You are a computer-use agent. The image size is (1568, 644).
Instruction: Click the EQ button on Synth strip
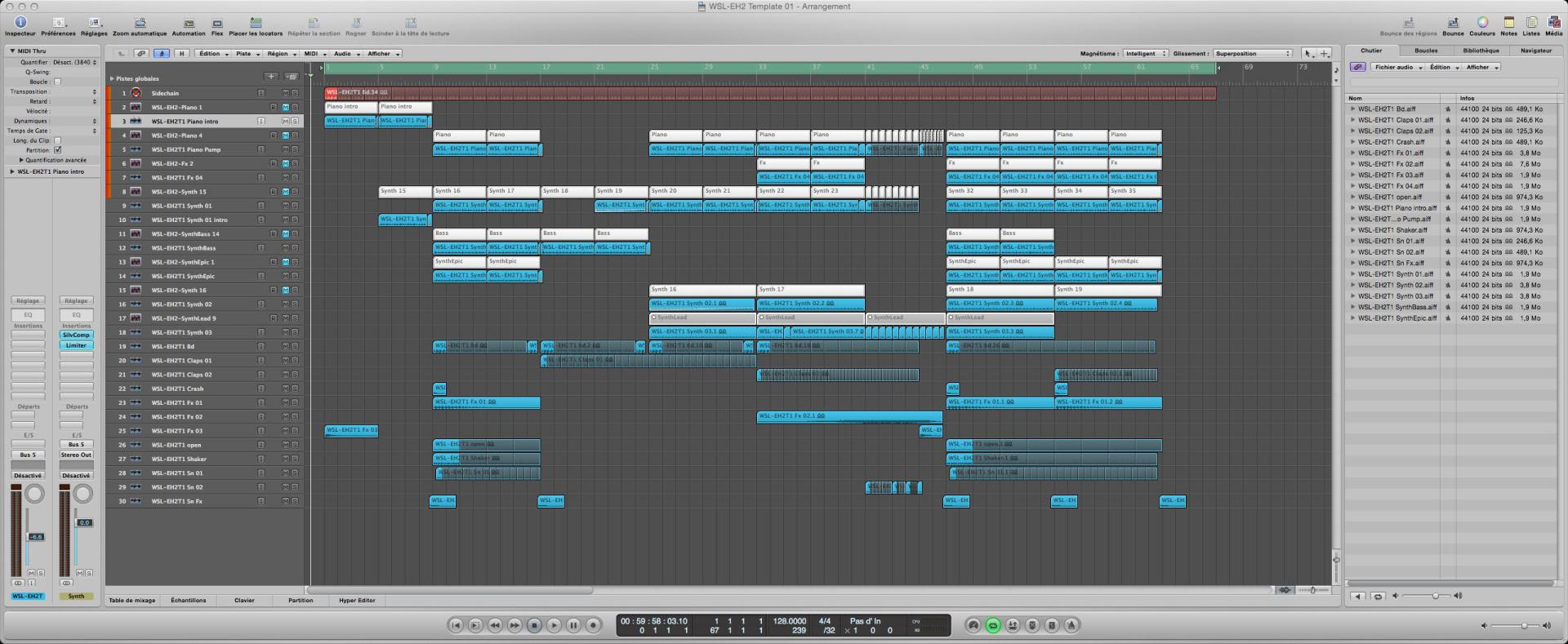coord(76,314)
